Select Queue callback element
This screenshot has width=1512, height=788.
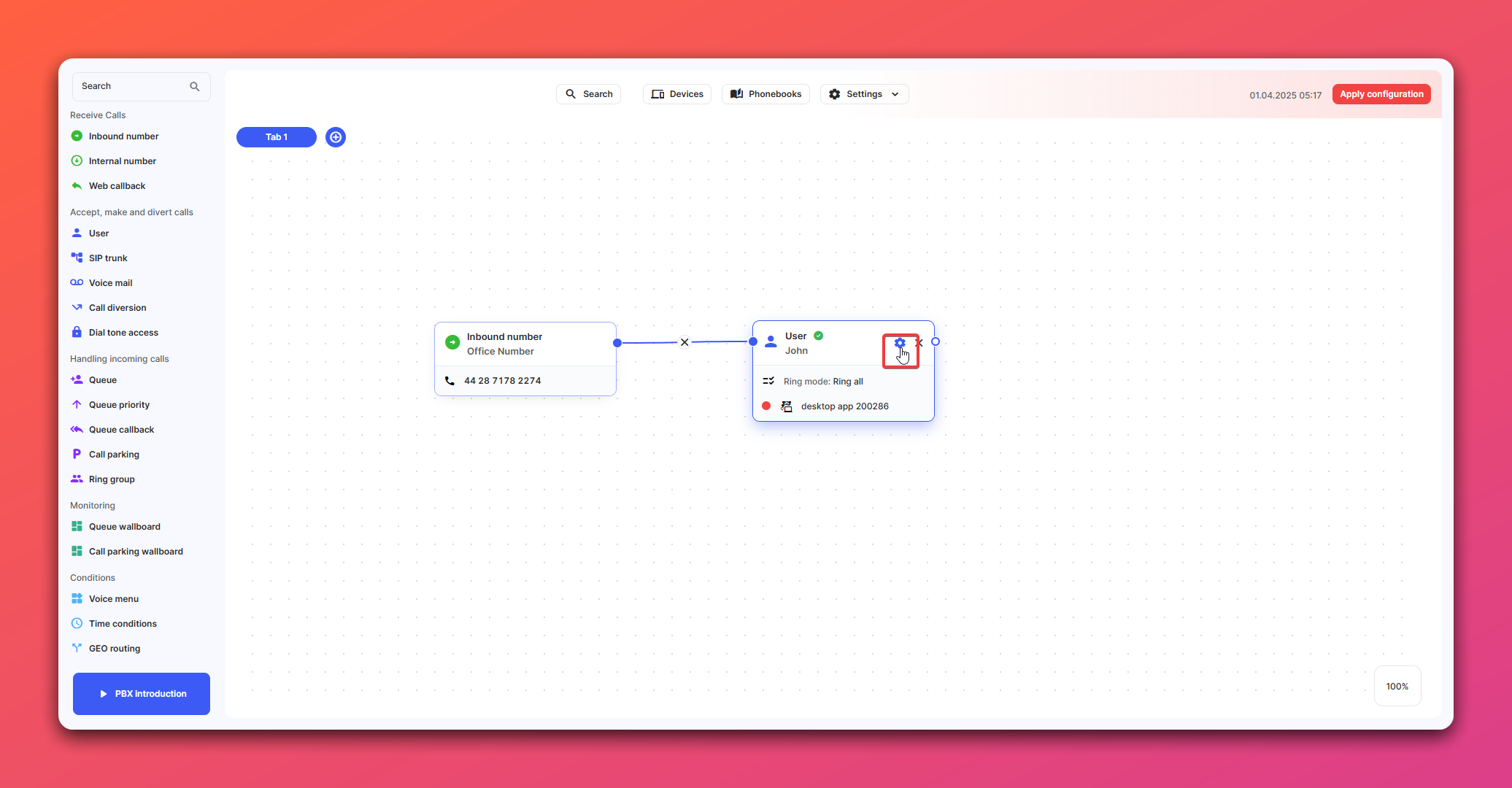(121, 430)
